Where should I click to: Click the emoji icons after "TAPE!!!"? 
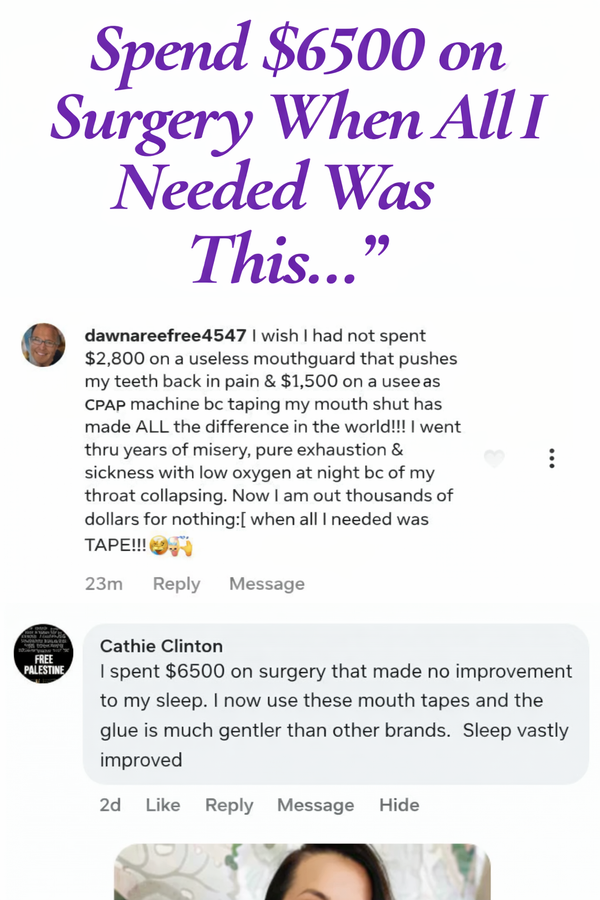pyautogui.click(x=171, y=546)
